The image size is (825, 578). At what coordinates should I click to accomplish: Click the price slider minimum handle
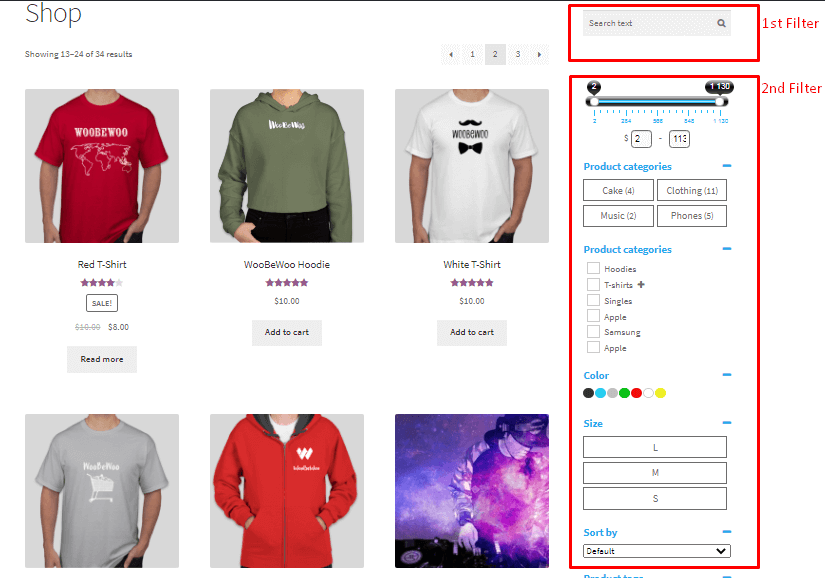[594, 102]
